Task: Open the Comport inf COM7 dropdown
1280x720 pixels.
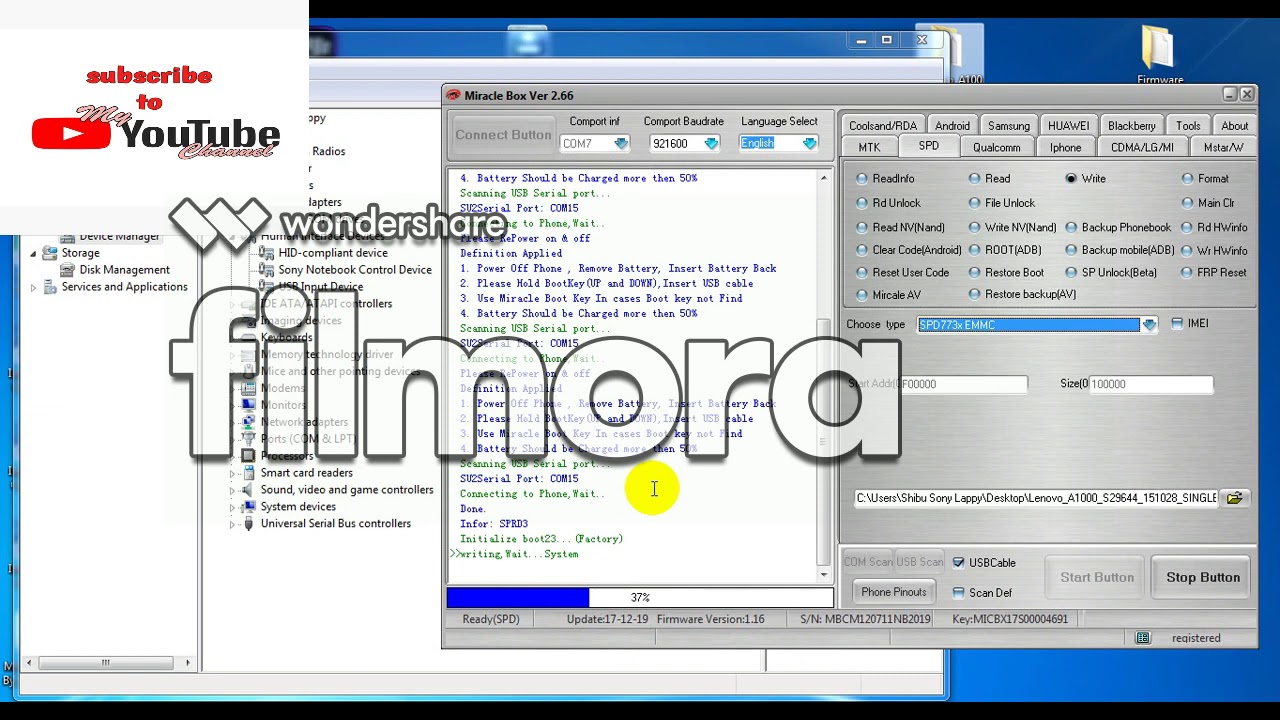Action: coord(621,144)
